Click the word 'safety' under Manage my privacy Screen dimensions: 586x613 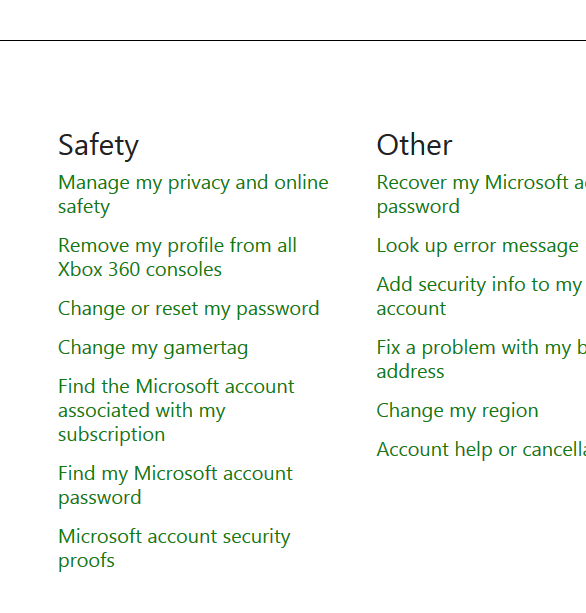[84, 207]
